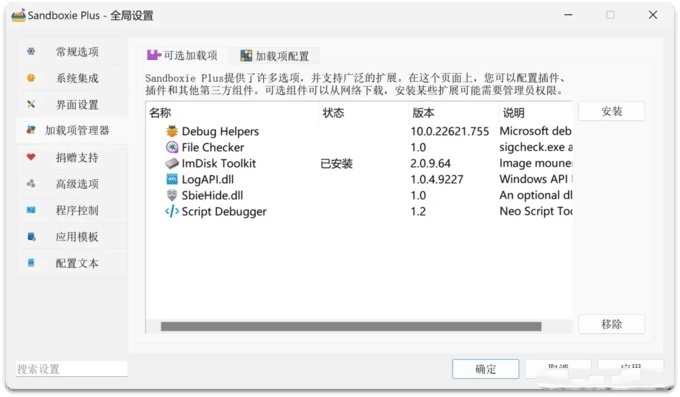Open the 常规选项 settings page
680x397 pixels.
pyautogui.click(x=73, y=52)
